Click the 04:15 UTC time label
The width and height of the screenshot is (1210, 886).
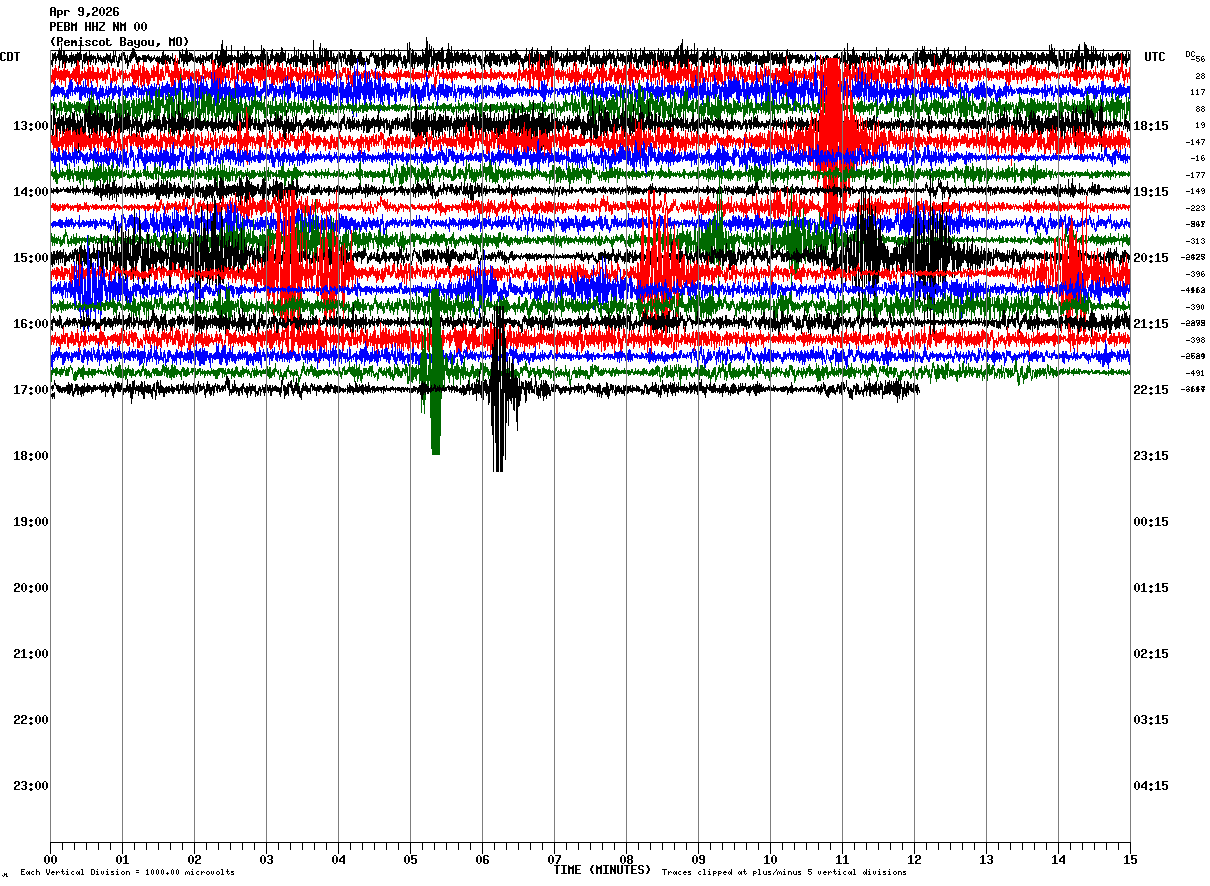tap(1151, 786)
